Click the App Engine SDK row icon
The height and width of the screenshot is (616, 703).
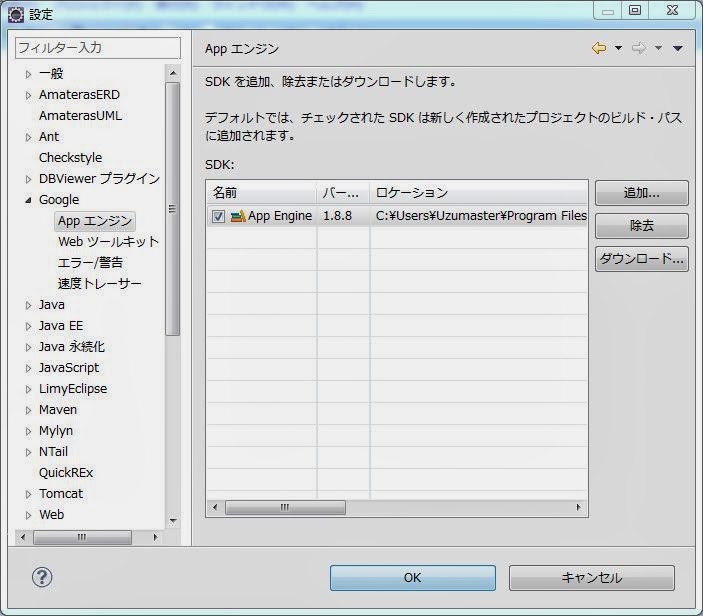click(x=238, y=216)
